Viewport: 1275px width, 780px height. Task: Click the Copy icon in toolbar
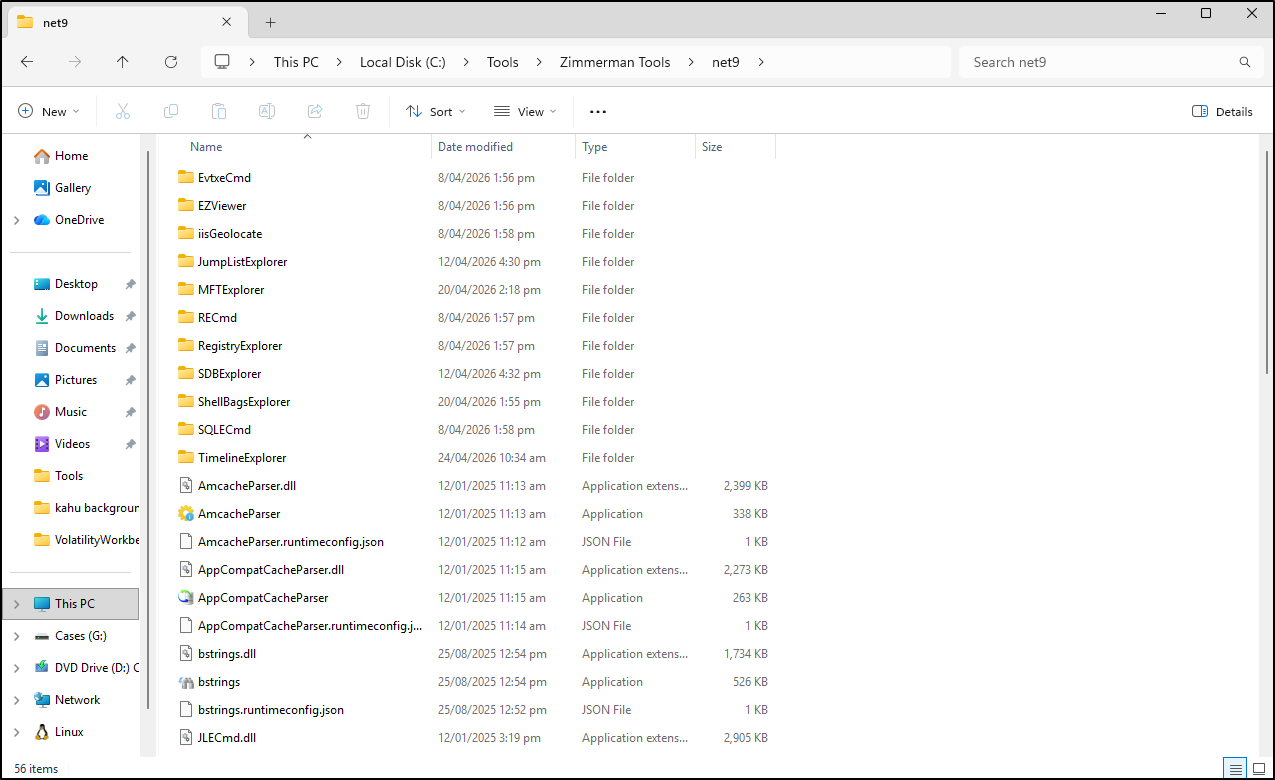(x=171, y=112)
